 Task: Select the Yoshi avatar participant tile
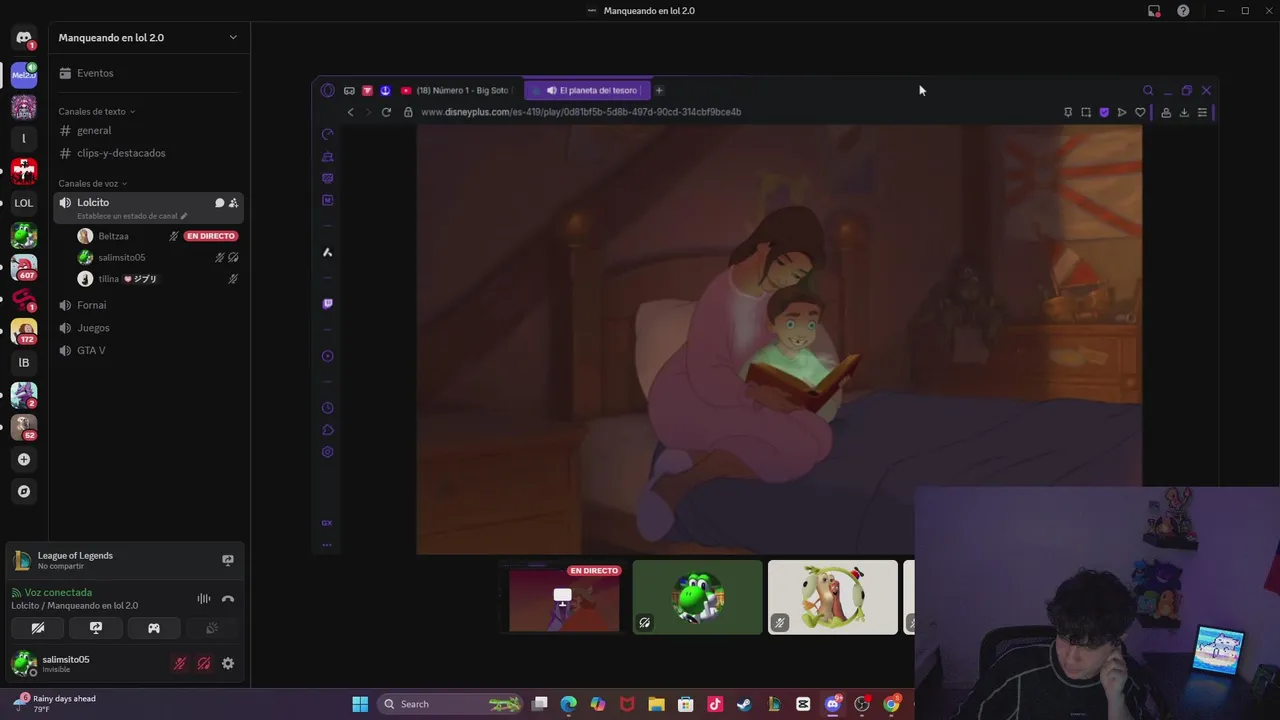697,597
